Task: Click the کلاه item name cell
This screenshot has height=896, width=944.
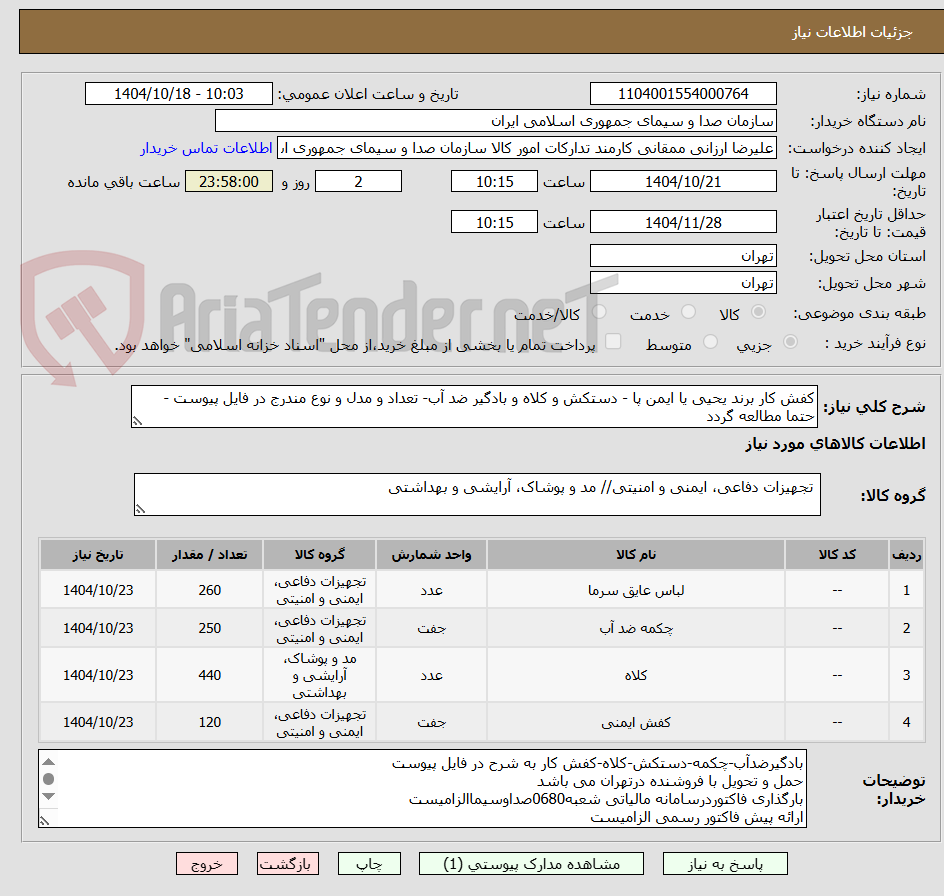Action: click(636, 675)
